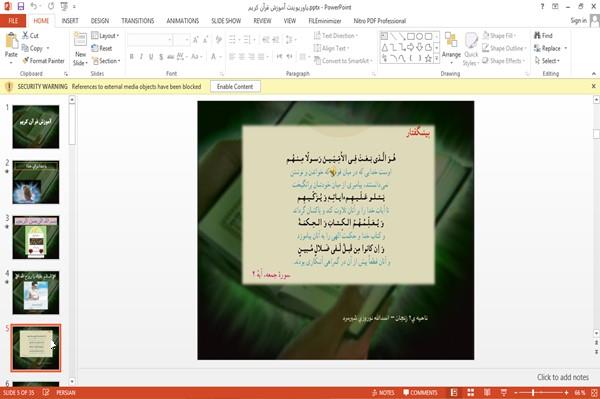Open the Align Text dropdown
The height and width of the screenshot is (399, 600).
331,48
